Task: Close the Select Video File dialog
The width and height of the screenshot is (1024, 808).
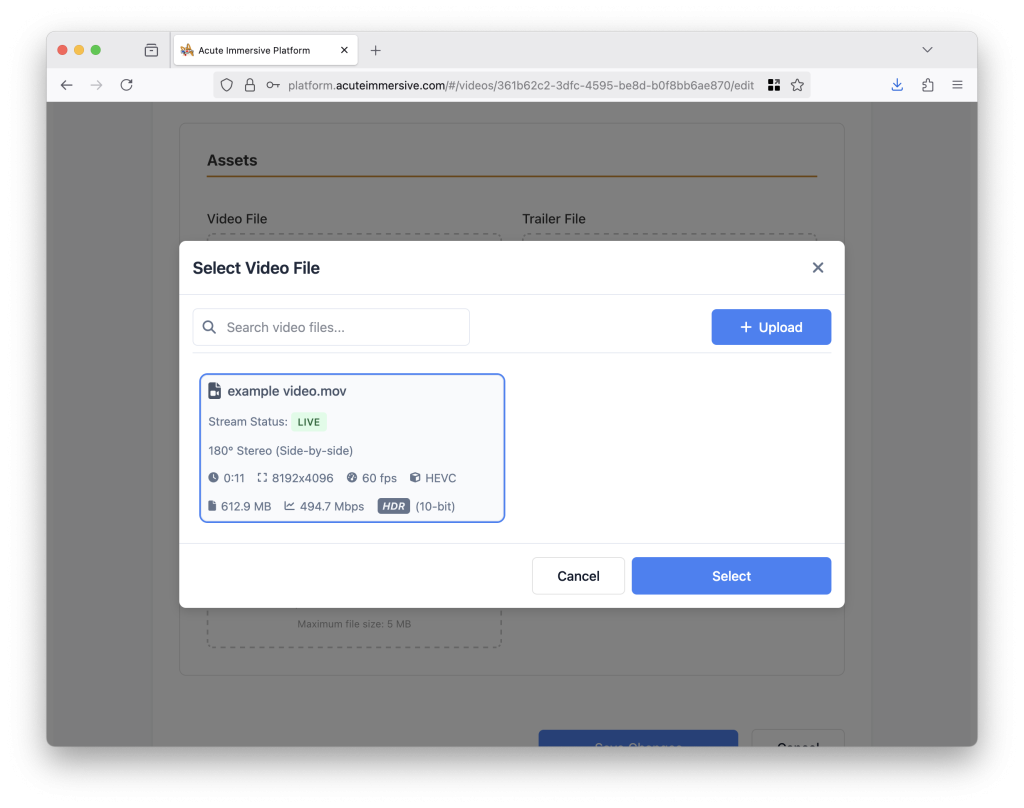Action: point(818,268)
